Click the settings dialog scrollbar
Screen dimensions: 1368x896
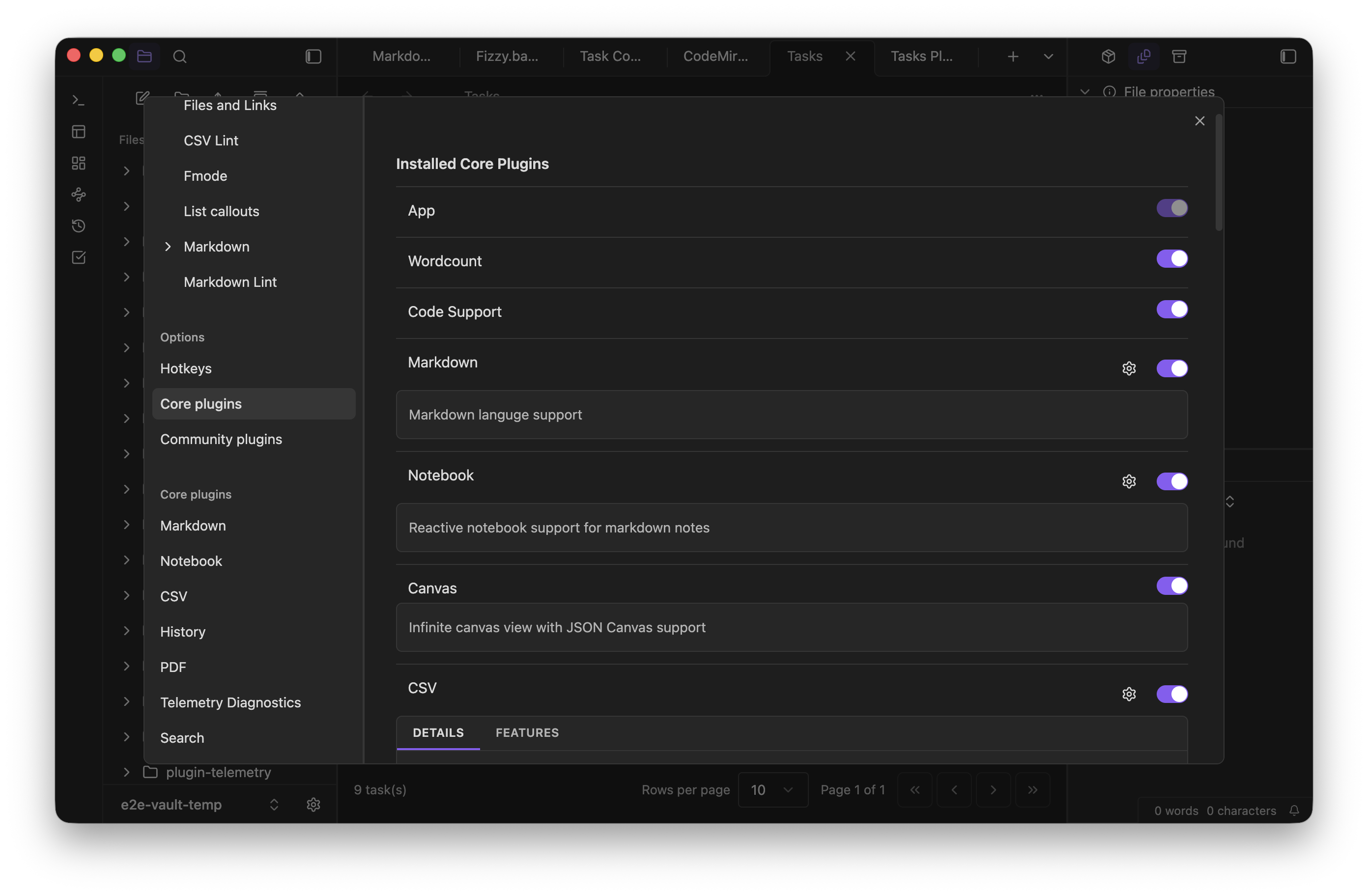click(x=1219, y=172)
